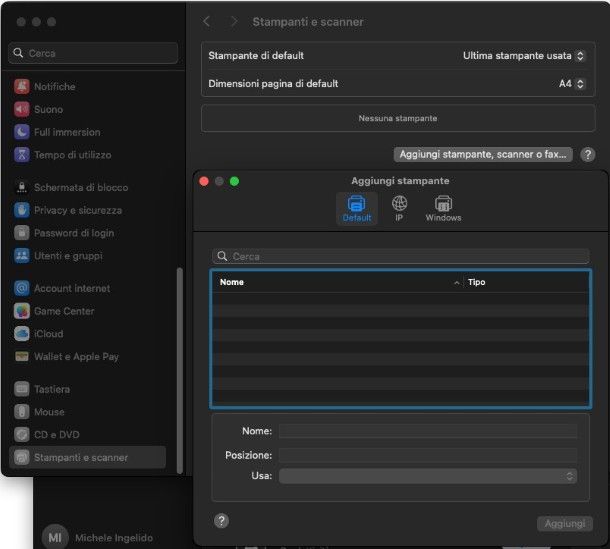
Task: Expand the Usa dropdown
Action: click(428, 476)
